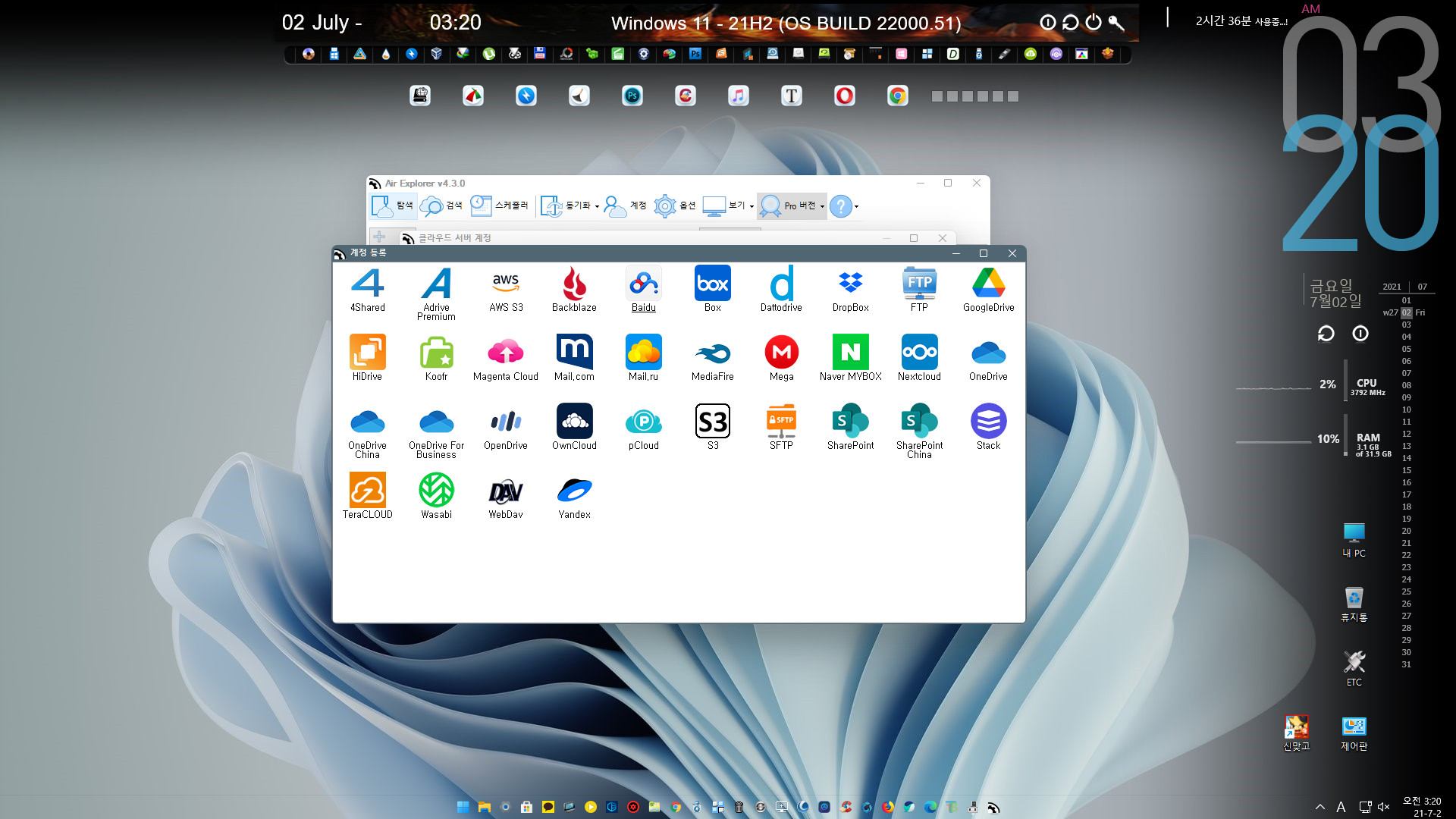Viewport: 1456px width, 819px height.
Task: Pick the SharePoint service
Action: click(x=851, y=427)
